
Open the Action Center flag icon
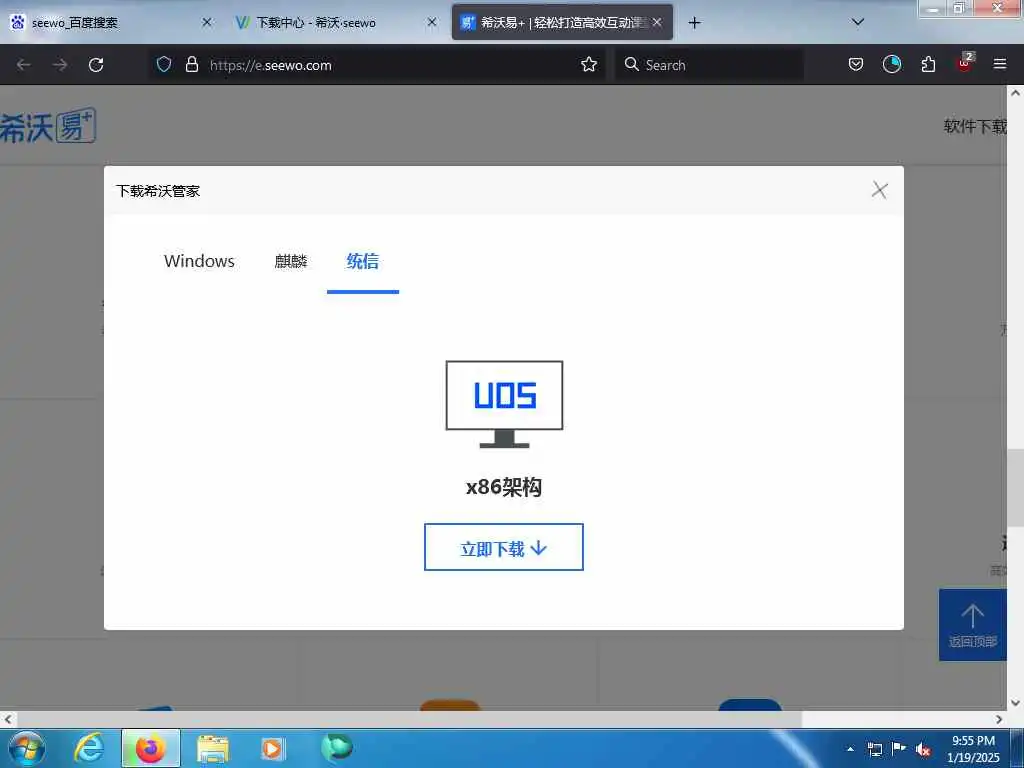pyautogui.click(x=899, y=749)
